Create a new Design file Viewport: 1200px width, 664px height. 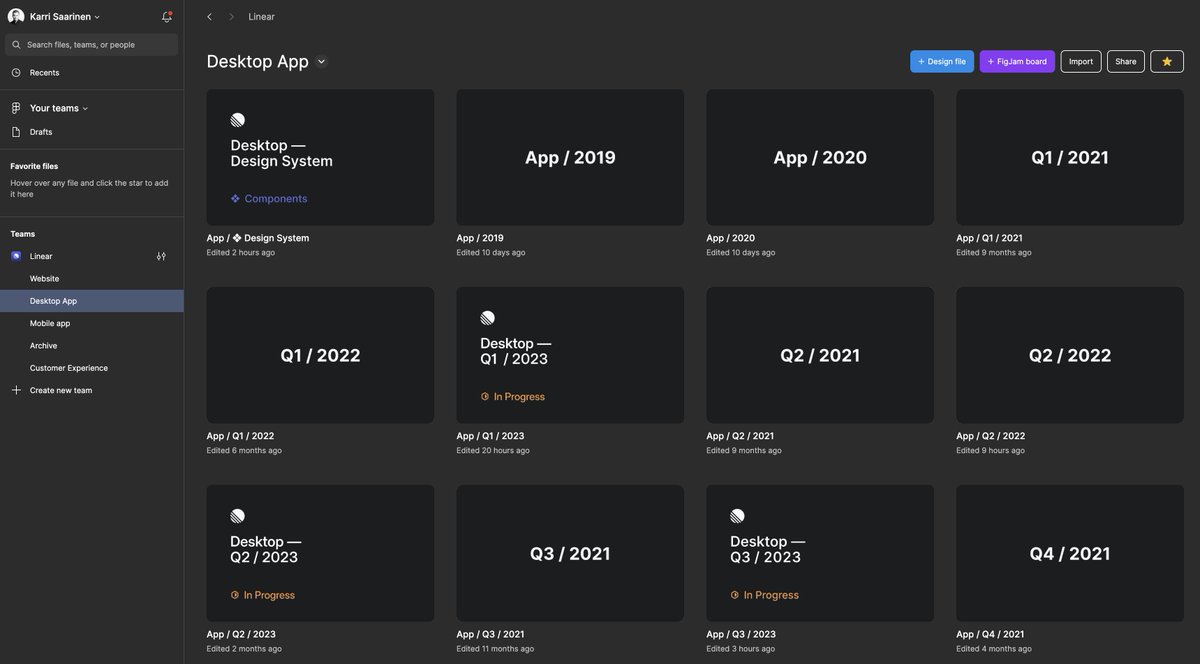tap(941, 61)
